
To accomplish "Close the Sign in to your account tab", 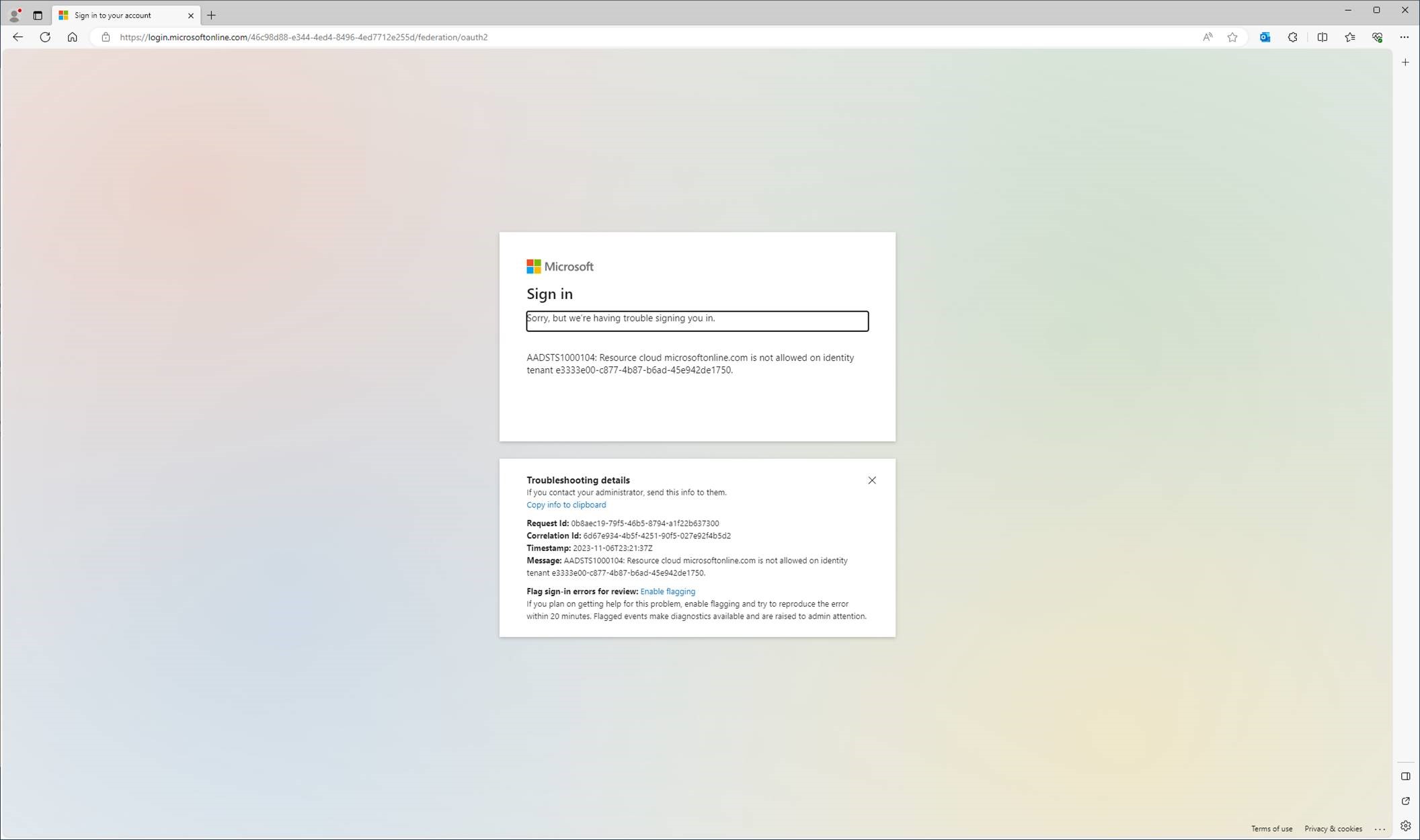I will click(190, 15).
